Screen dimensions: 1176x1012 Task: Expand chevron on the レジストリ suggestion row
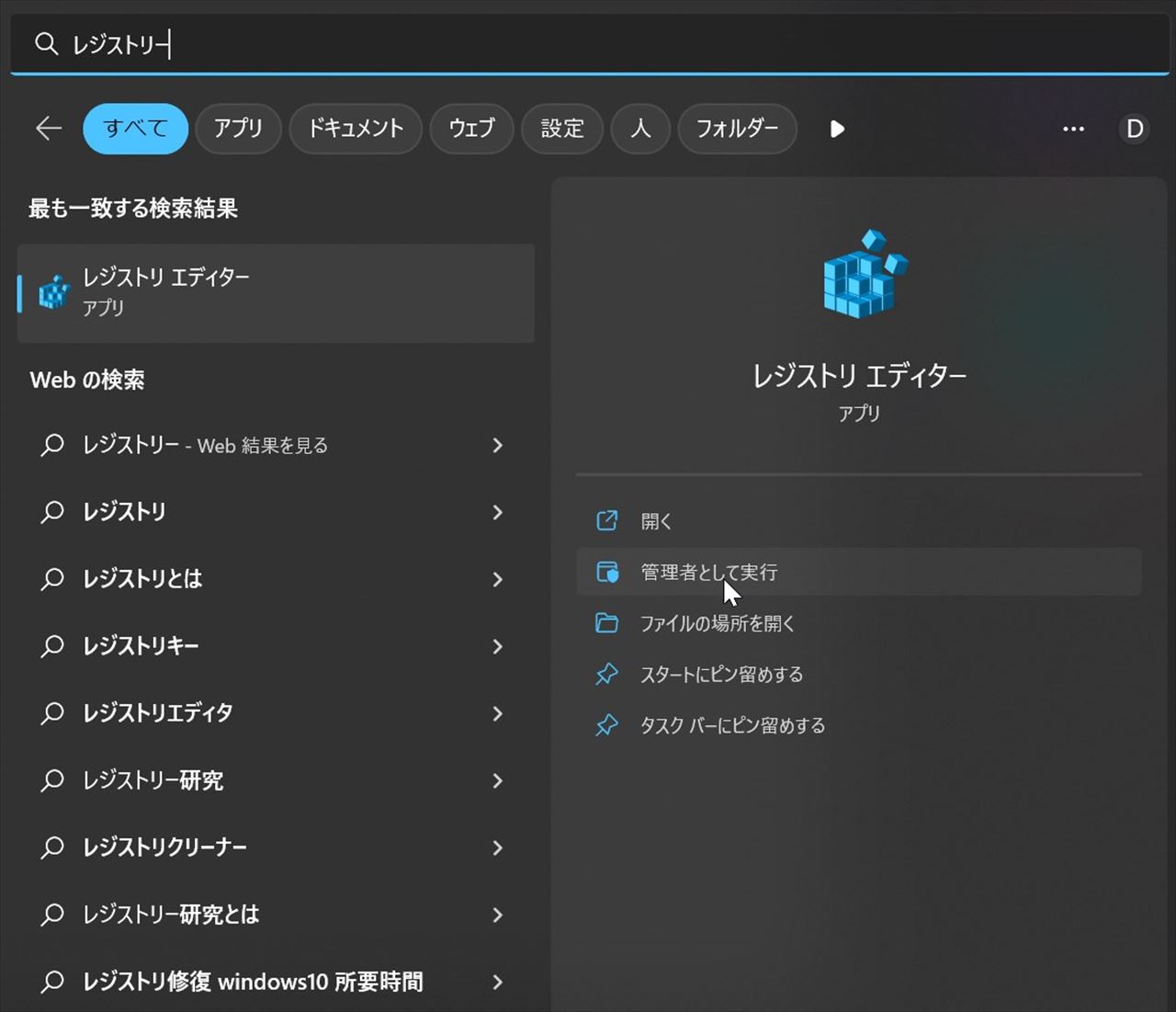(x=498, y=512)
